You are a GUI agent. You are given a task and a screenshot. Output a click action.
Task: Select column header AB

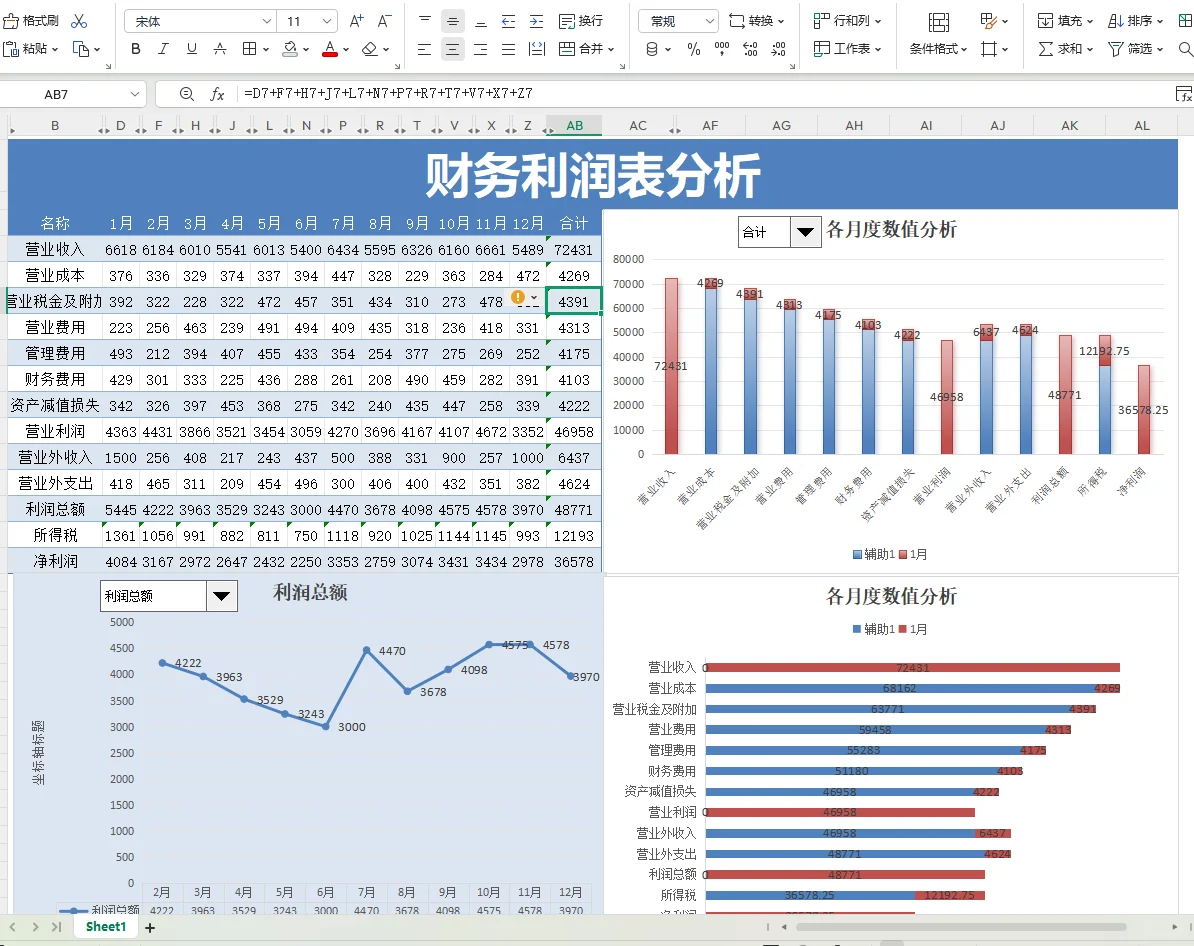[574, 126]
